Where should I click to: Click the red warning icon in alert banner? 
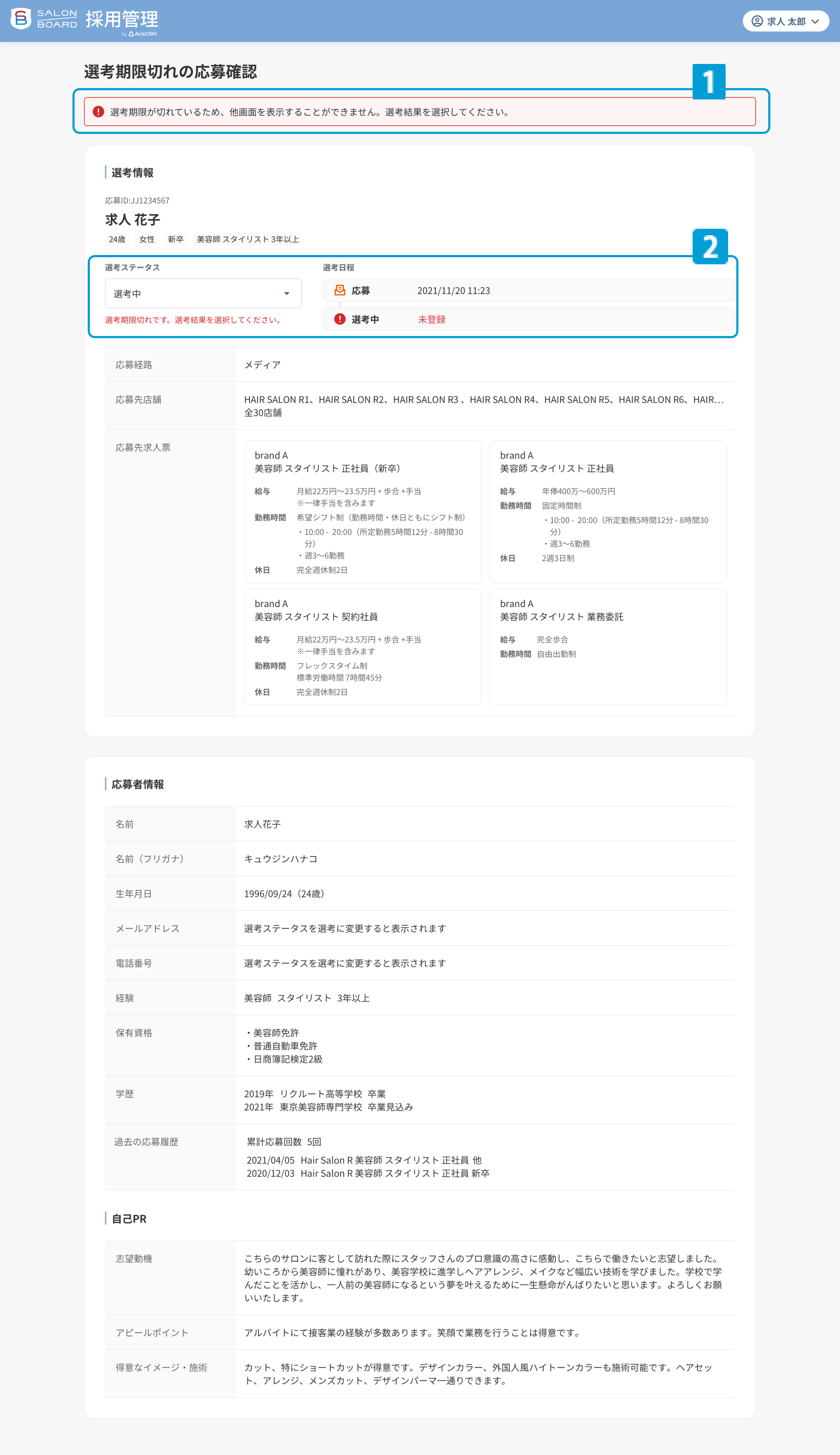coord(98,111)
